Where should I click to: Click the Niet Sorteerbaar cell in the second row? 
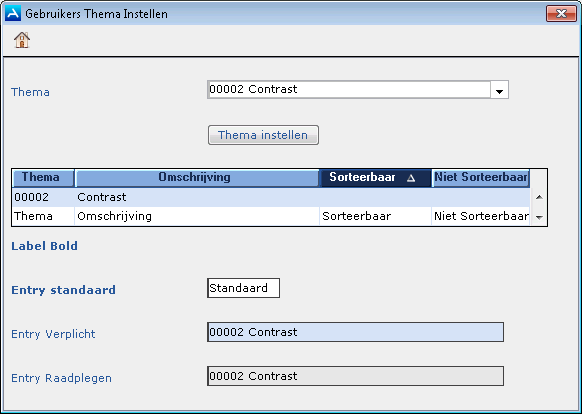[x=481, y=216]
